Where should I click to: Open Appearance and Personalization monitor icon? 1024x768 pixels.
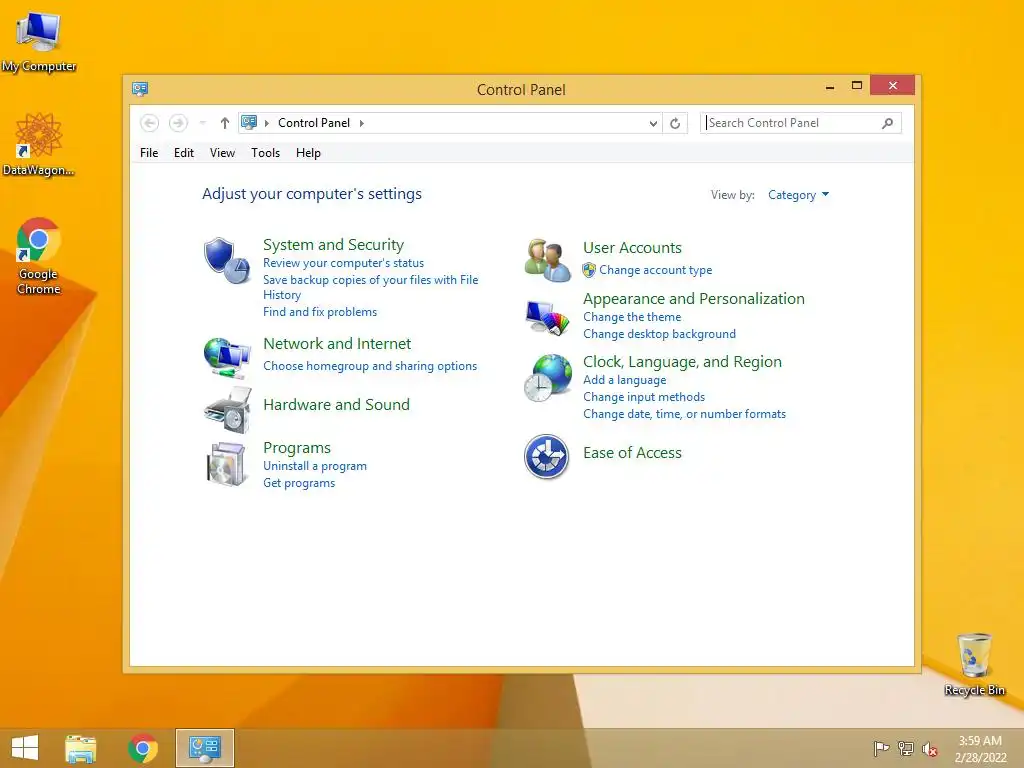click(547, 318)
